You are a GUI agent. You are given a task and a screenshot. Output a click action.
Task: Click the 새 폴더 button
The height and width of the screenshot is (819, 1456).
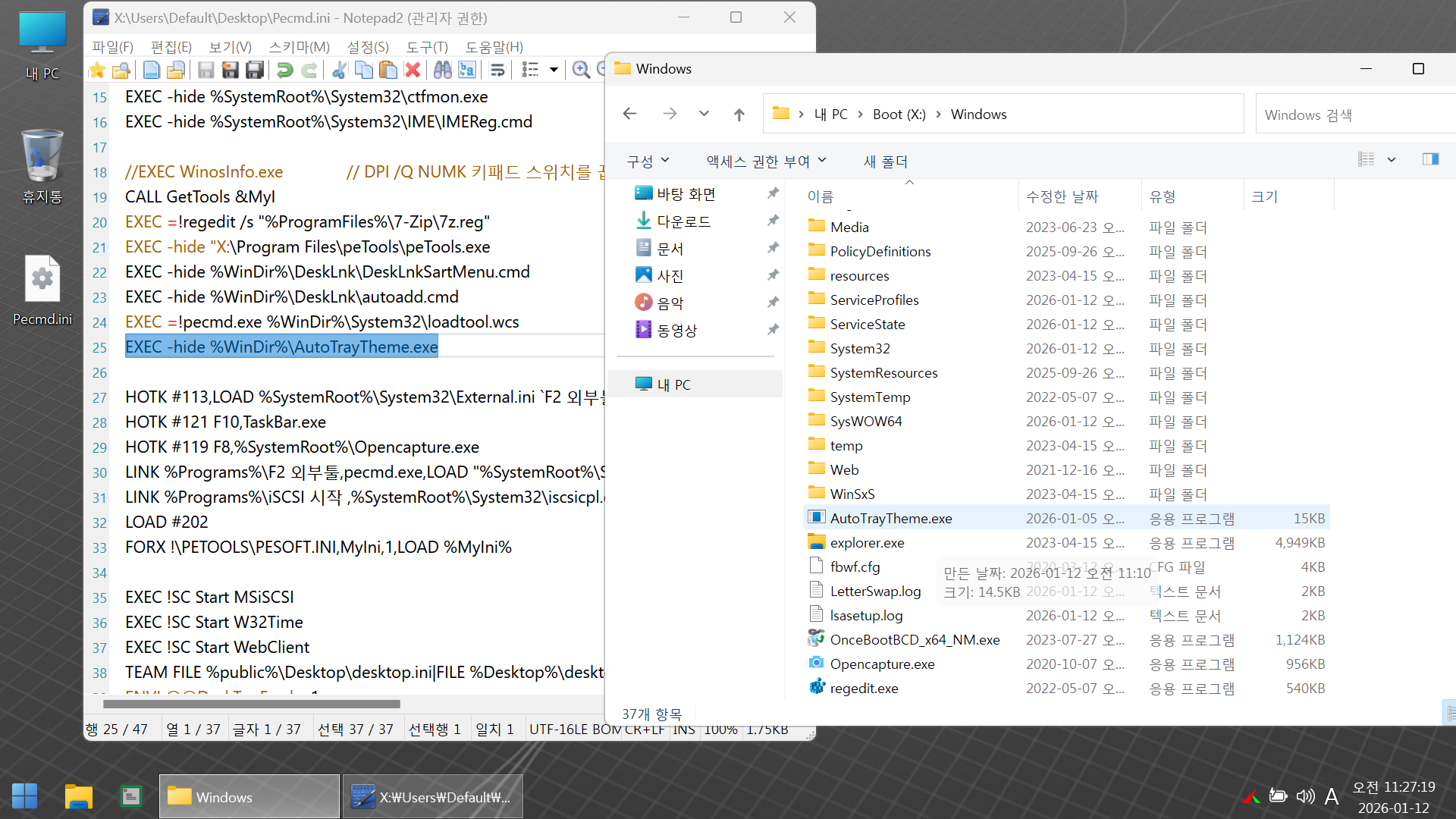point(886,162)
